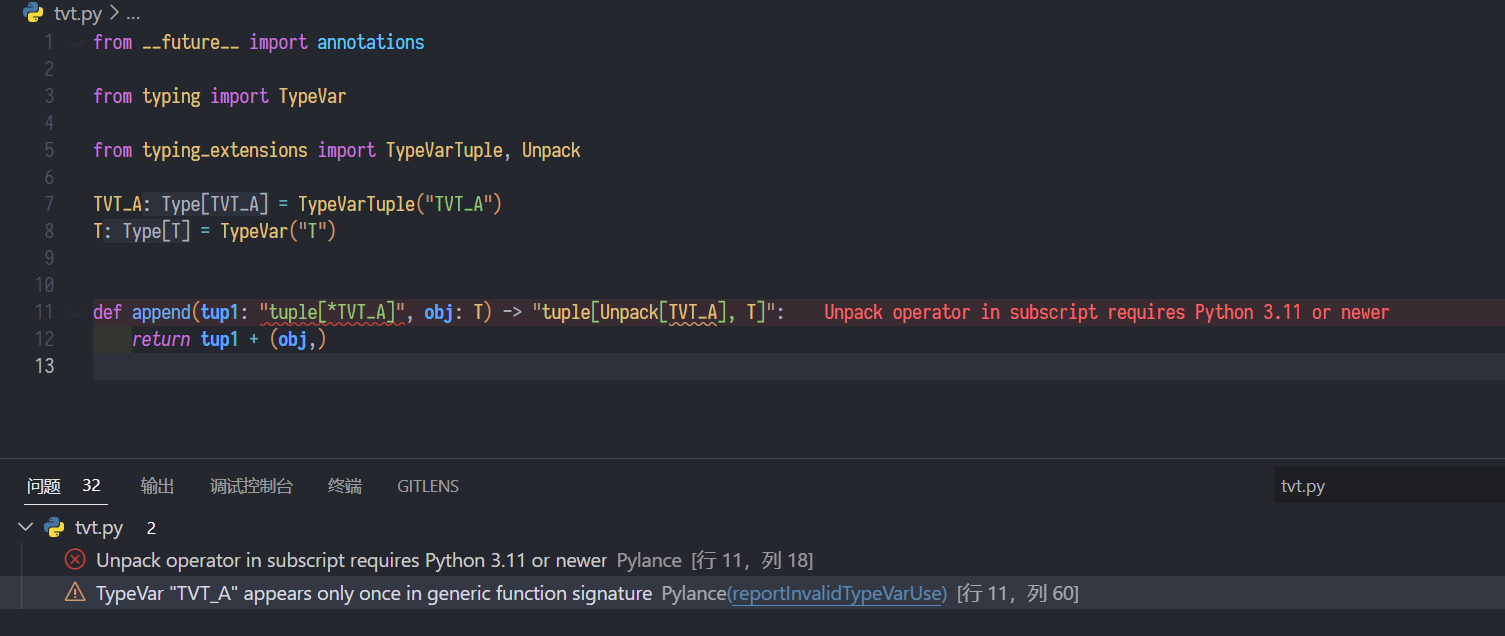Switch to the 输出 panel
This screenshot has height=636, width=1505.
(157, 486)
